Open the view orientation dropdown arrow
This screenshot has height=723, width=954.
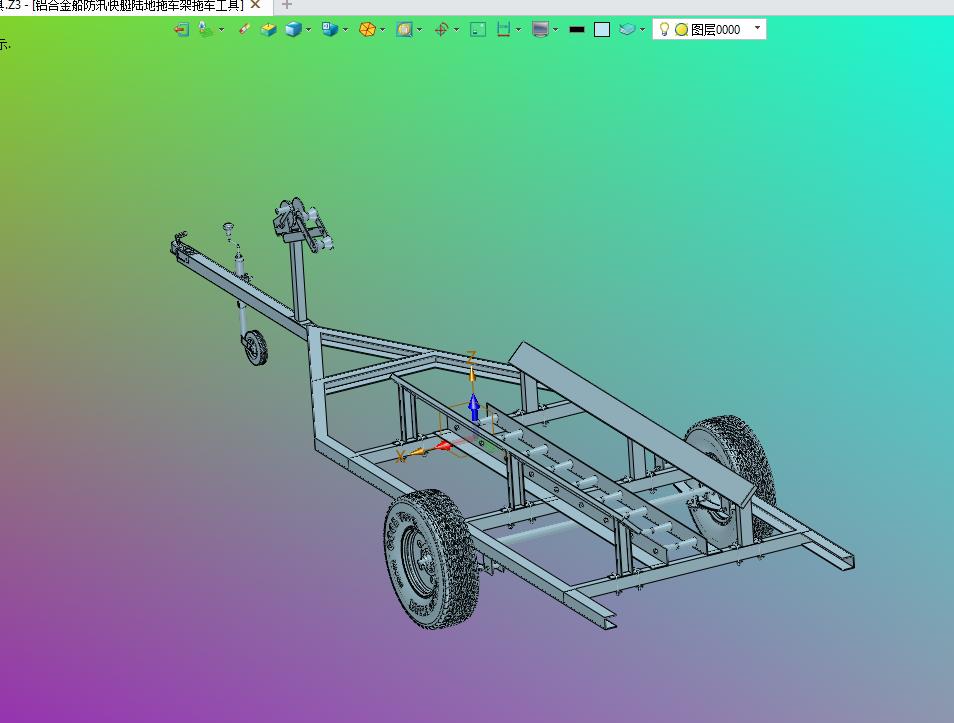(x=346, y=29)
